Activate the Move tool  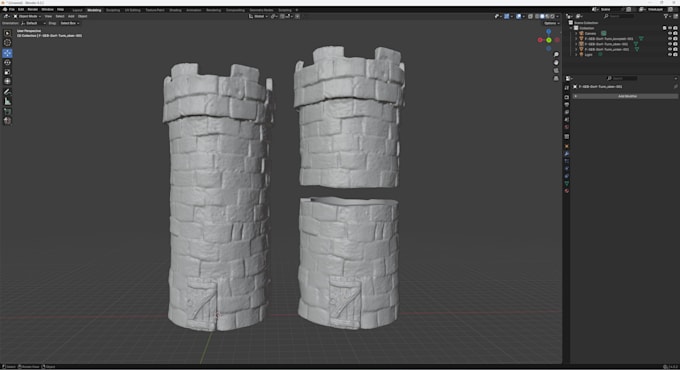pyautogui.click(x=7, y=53)
